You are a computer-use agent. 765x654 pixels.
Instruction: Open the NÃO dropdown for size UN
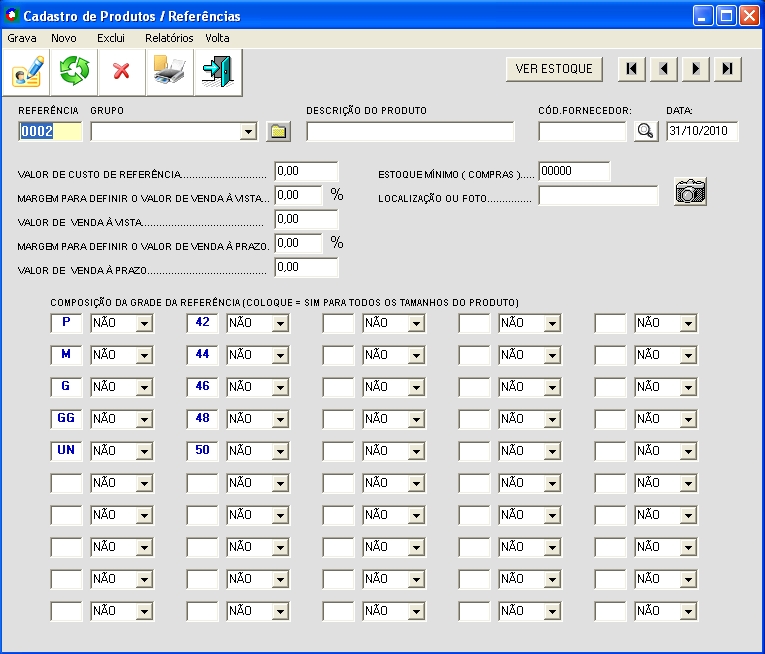point(144,451)
